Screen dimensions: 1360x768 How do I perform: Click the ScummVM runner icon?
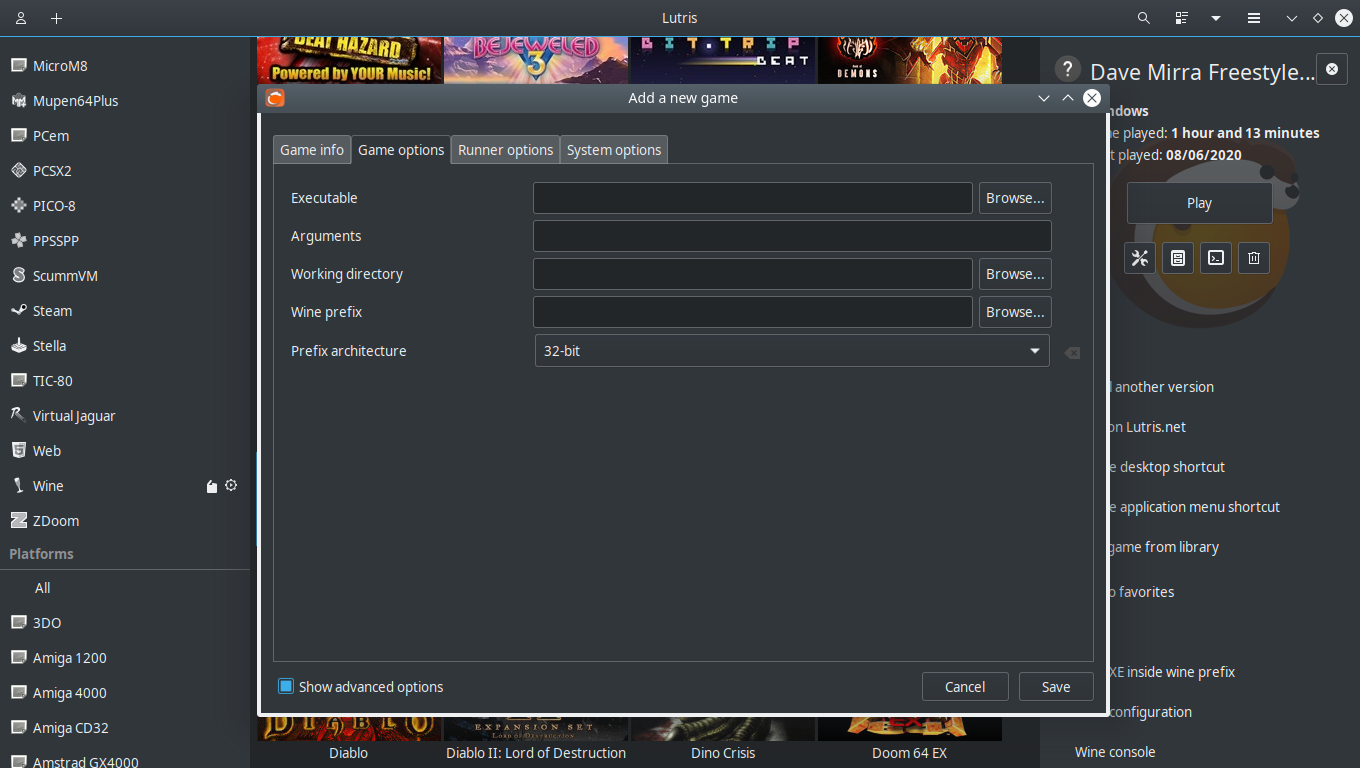(x=18, y=276)
